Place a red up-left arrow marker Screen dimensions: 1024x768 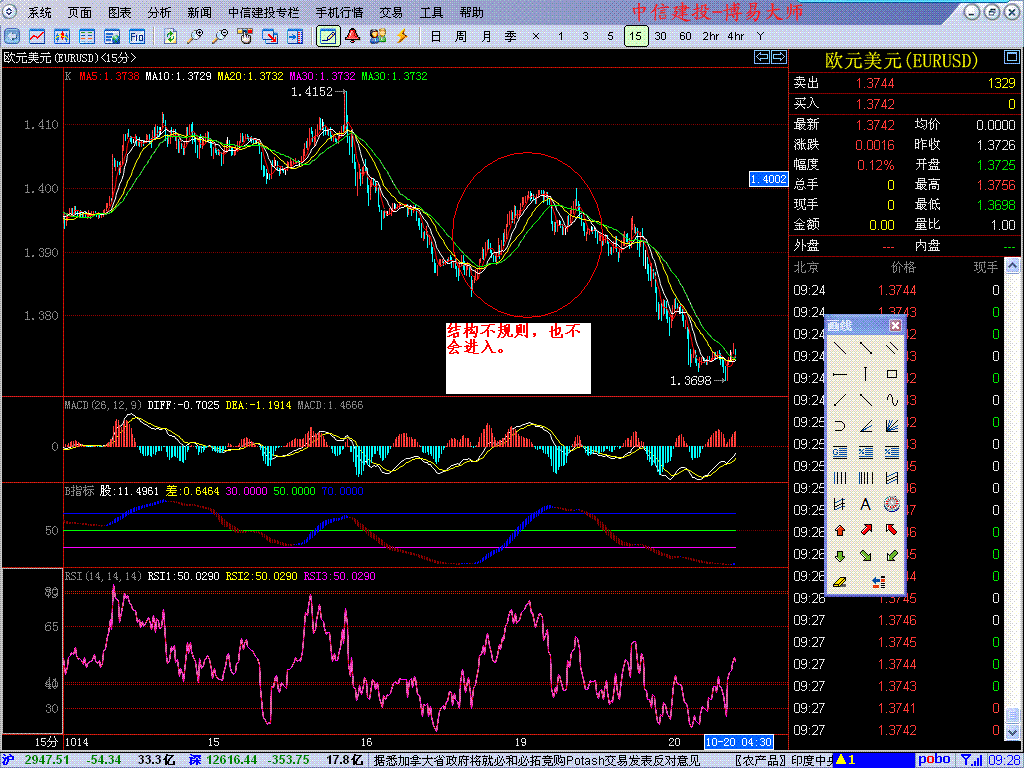(891, 530)
